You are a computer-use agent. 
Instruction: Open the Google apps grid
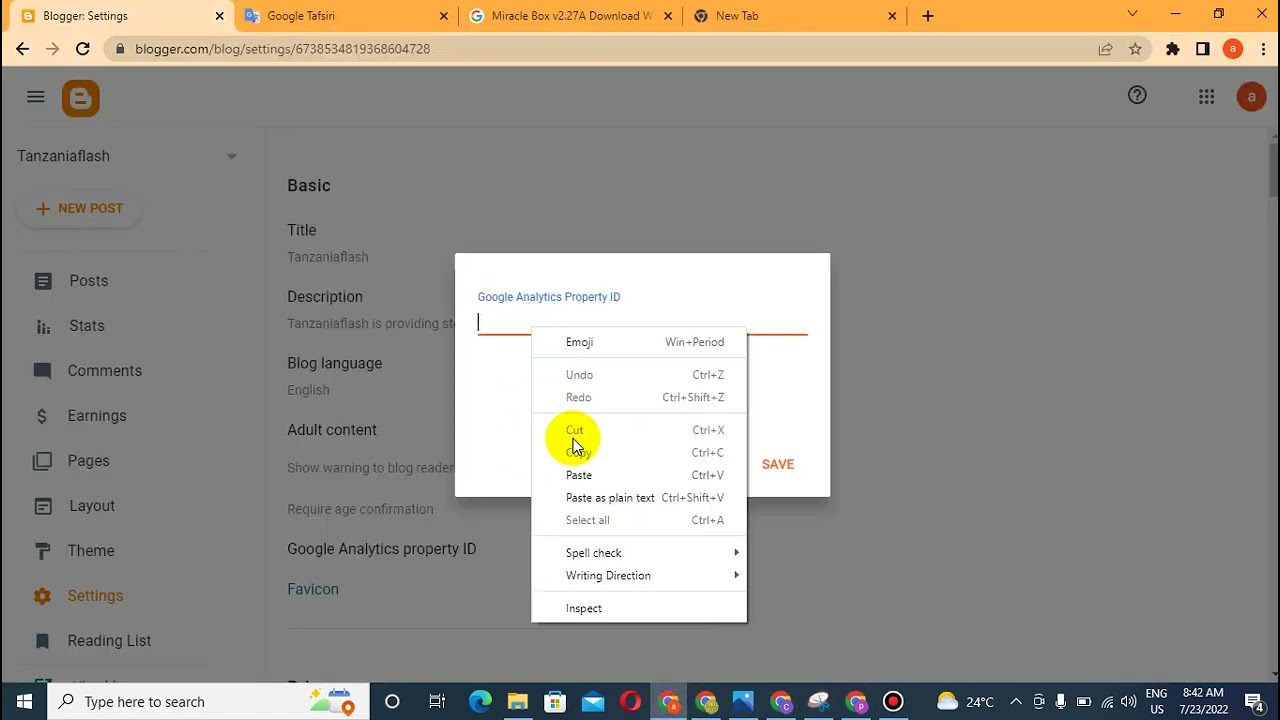coord(1206,97)
